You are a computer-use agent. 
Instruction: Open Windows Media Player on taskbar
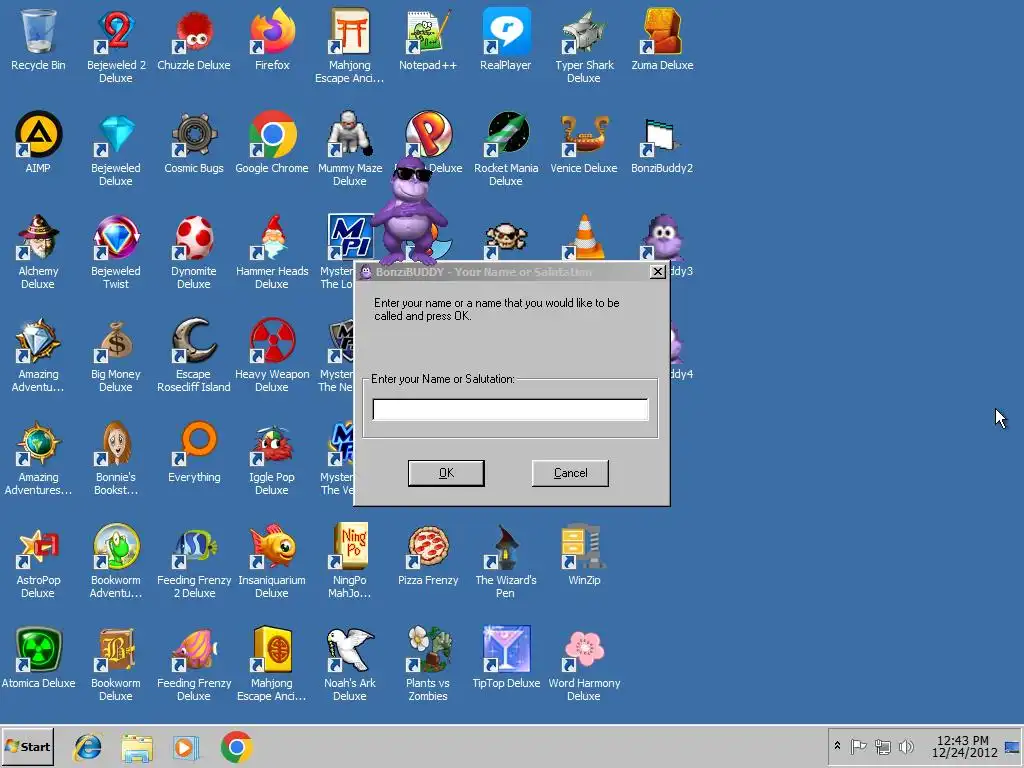185,747
